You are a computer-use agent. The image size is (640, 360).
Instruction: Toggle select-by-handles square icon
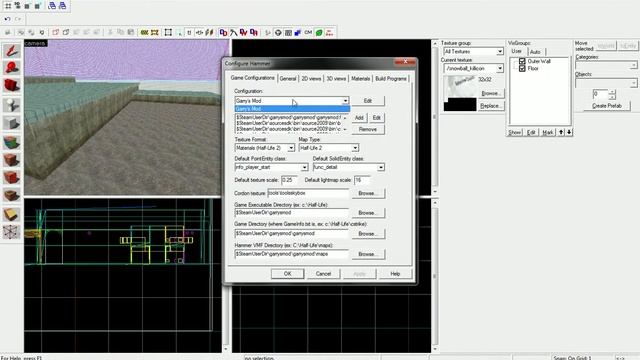click(168, 32)
